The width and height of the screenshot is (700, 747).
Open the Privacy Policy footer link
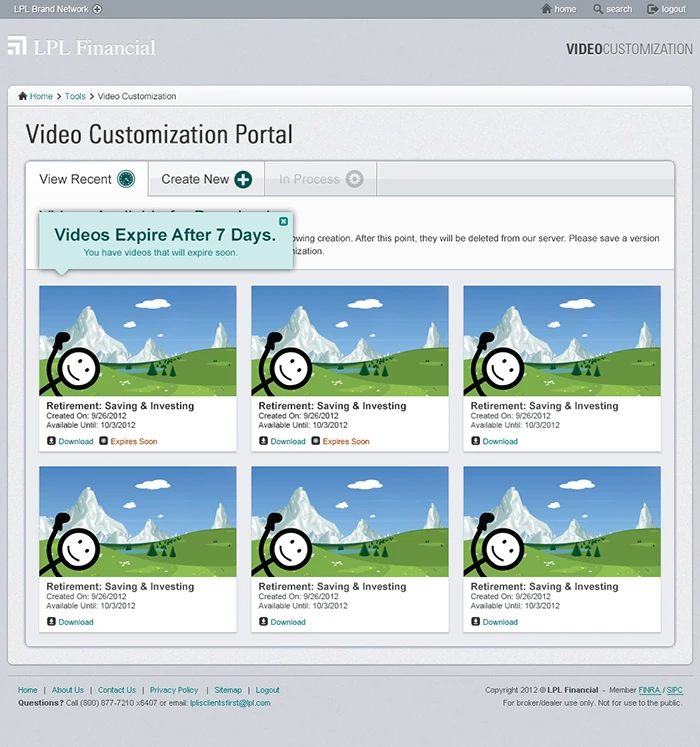tap(174, 690)
